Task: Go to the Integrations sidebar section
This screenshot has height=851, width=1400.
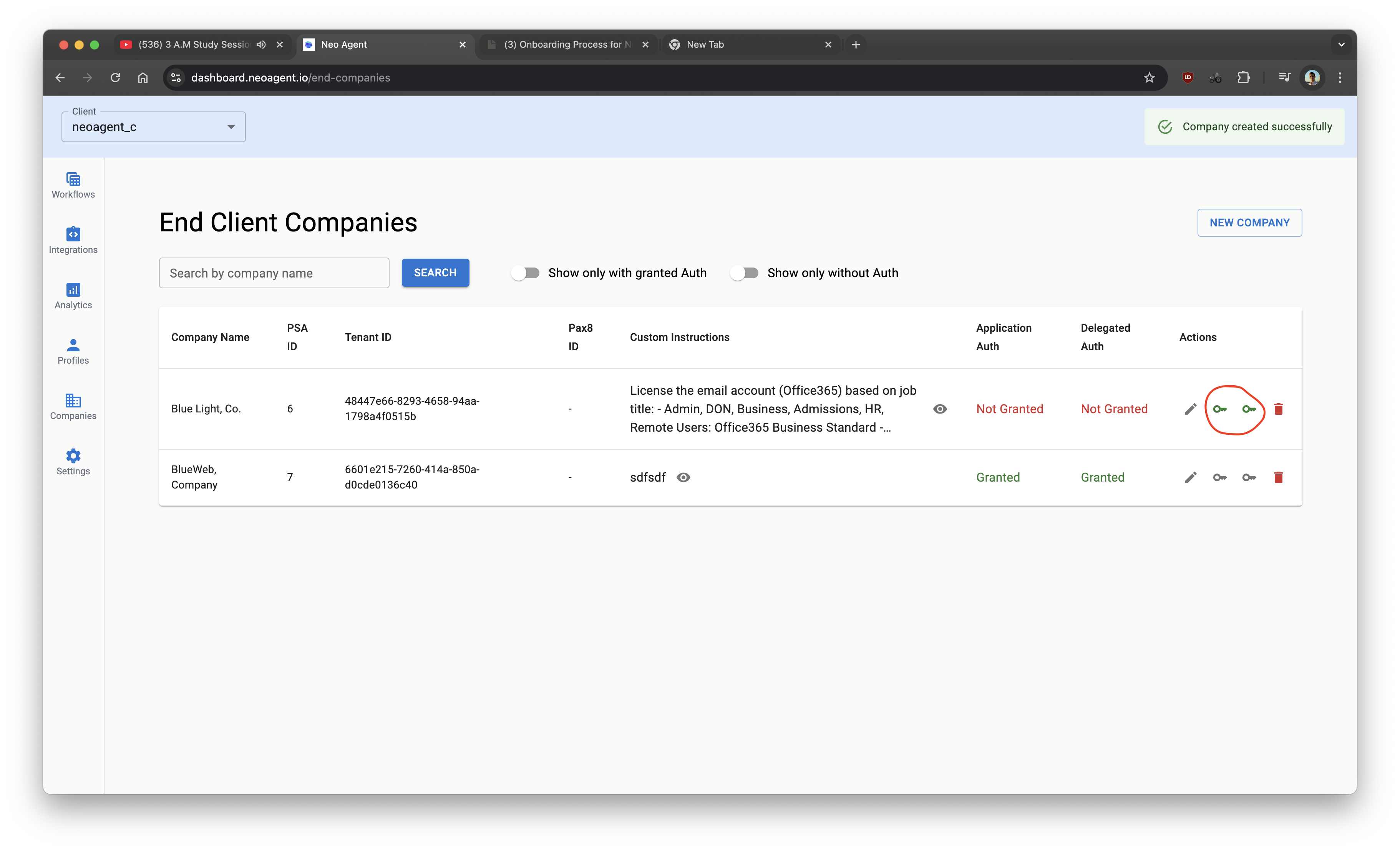Action: pyautogui.click(x=73, y=241)
